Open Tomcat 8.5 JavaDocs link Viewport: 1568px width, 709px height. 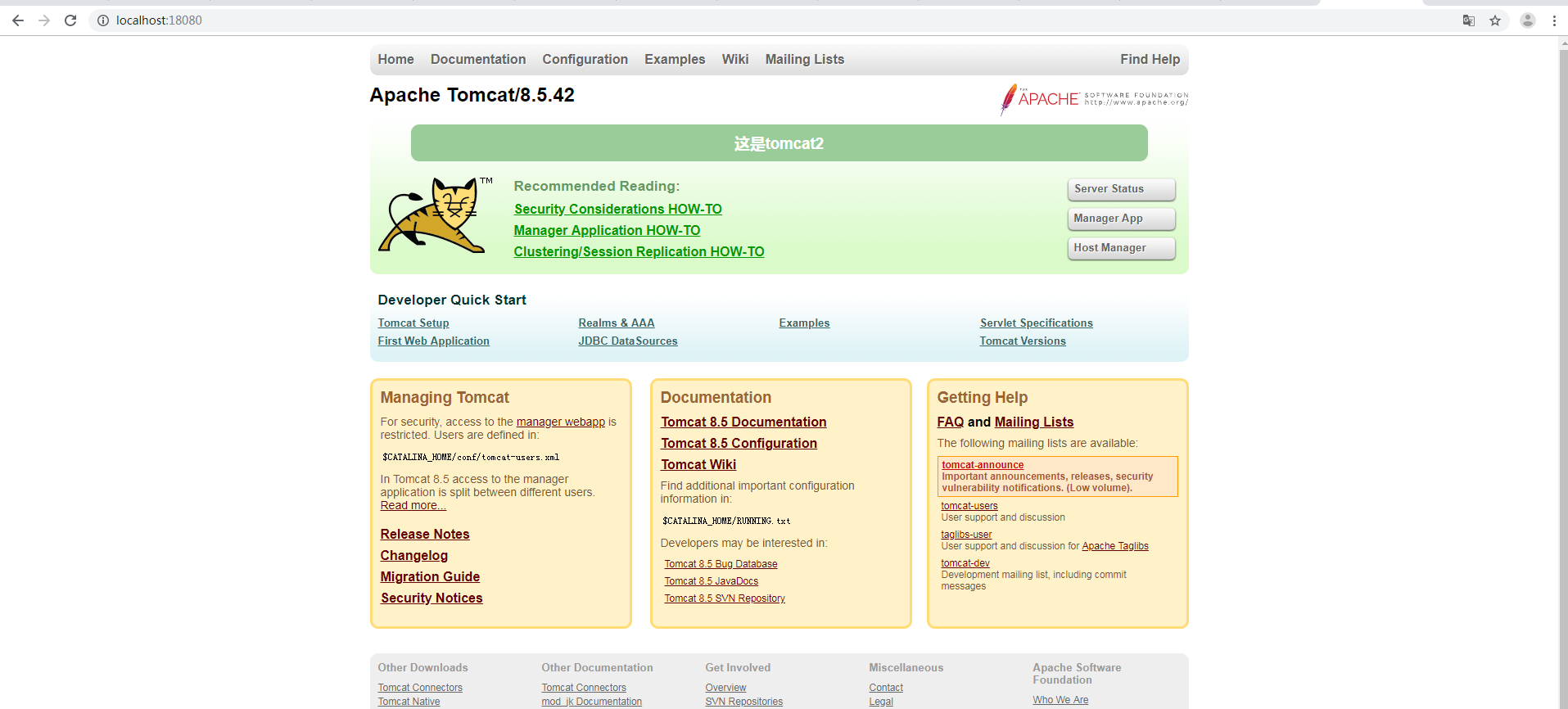(x=711, y=581)
